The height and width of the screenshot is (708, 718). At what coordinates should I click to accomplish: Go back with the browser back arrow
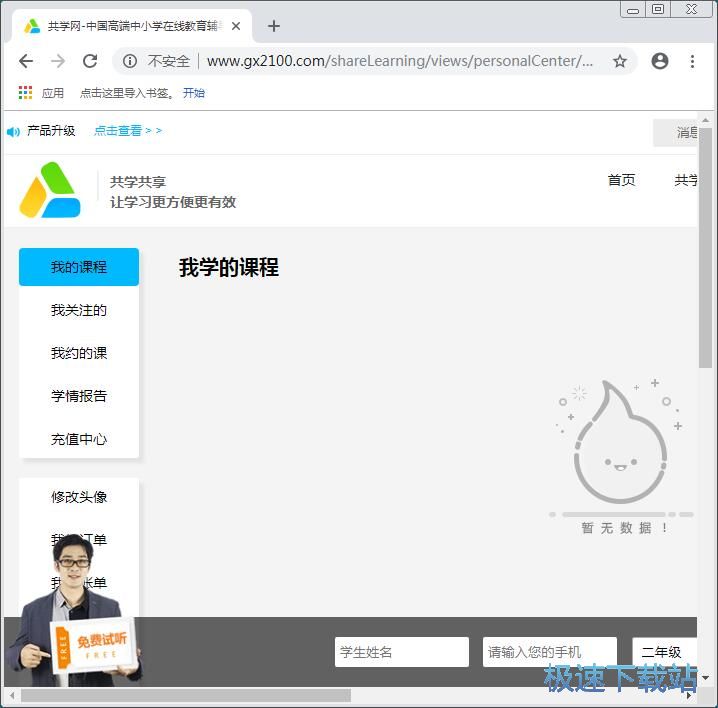pos(26,61)
